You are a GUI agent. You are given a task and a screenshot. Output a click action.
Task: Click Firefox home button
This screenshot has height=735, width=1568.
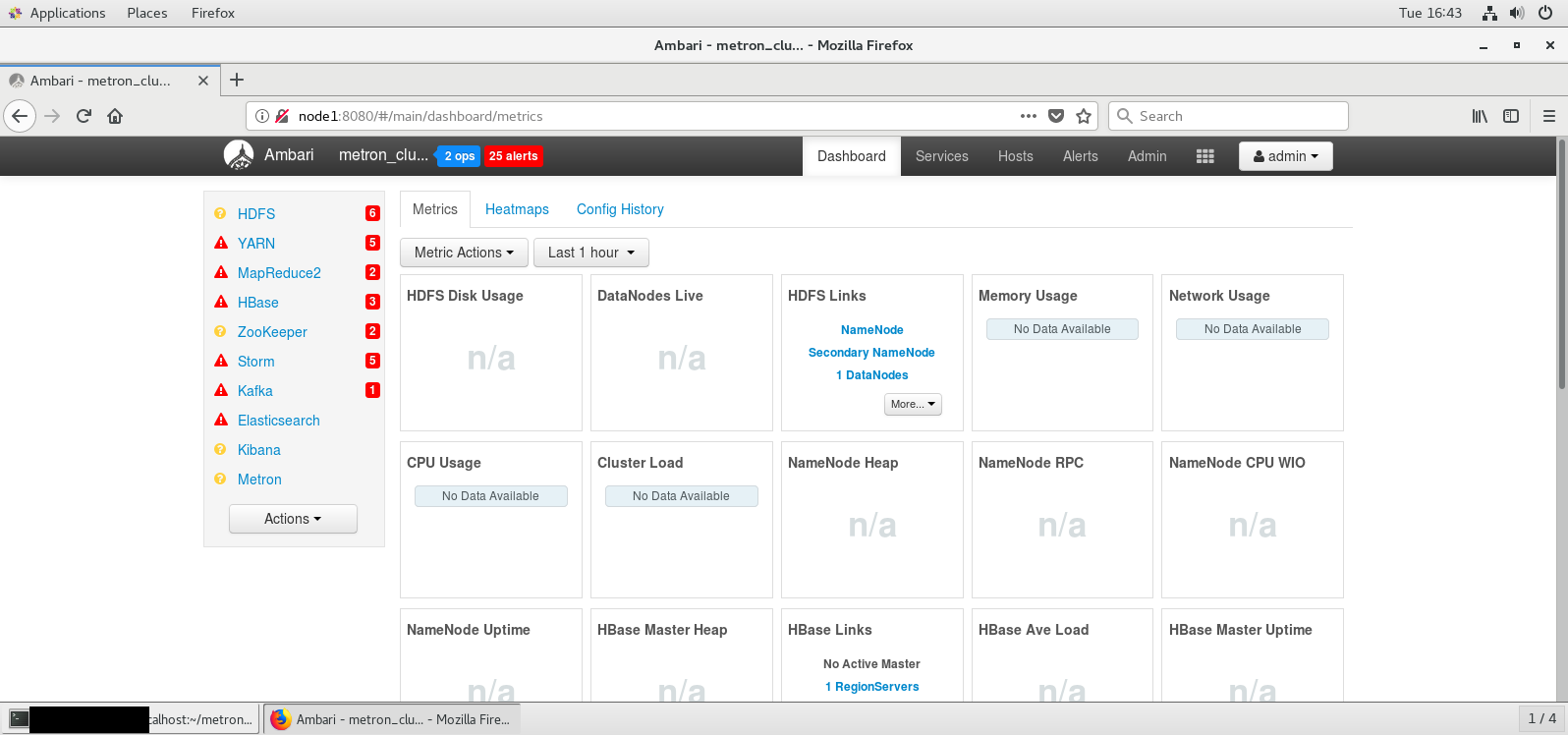[115, 116]
